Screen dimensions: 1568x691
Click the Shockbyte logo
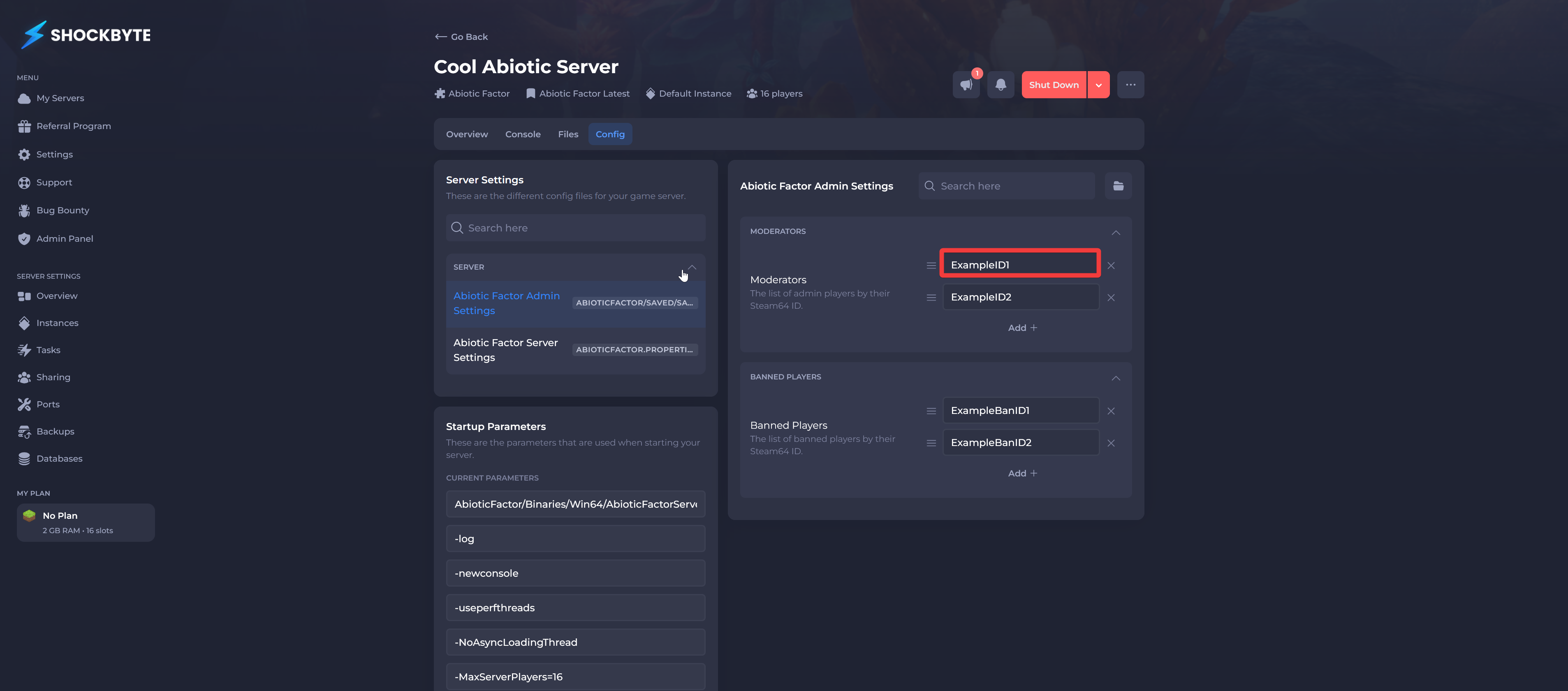pyautogui.click(x=86, y=35)
